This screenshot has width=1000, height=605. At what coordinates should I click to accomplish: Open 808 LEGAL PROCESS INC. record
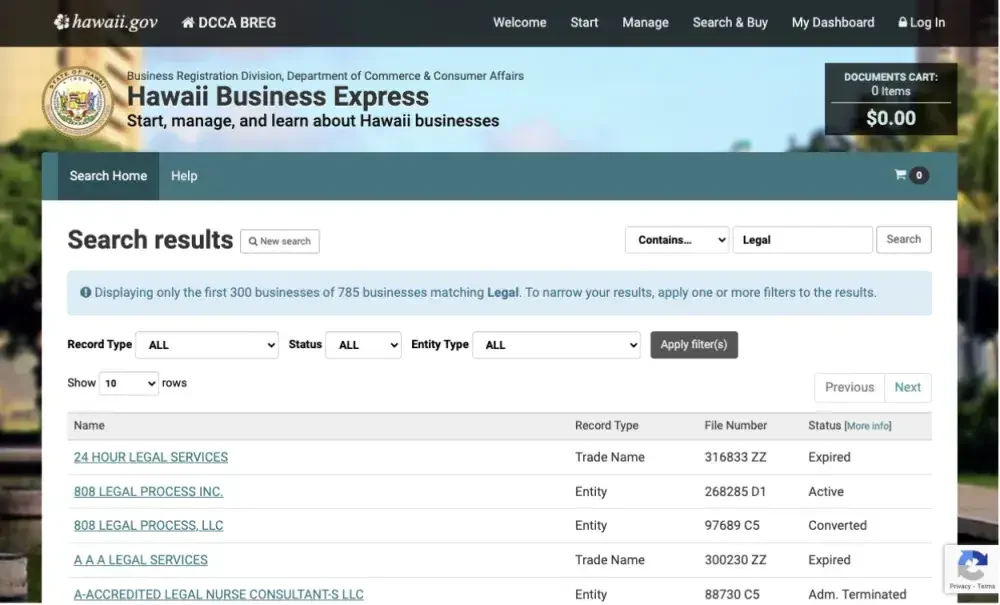149,492
